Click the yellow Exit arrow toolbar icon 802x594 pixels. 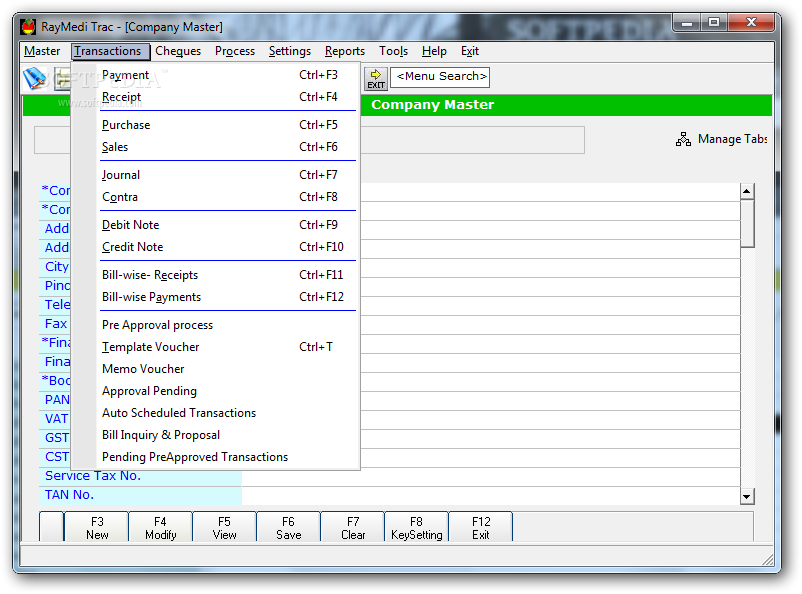click(x=375, y=79)
